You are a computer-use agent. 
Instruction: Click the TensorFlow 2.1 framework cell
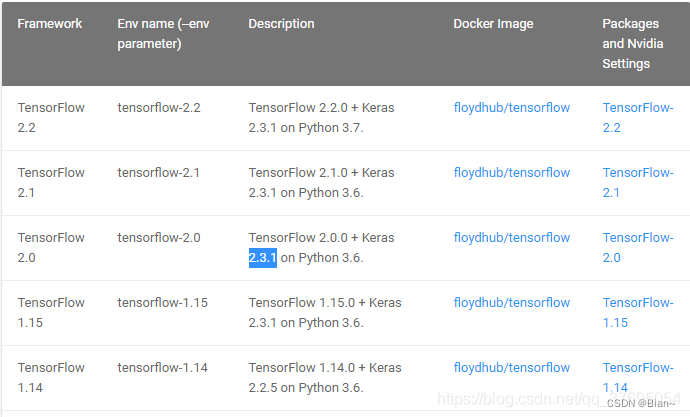[x=51, y=183]
